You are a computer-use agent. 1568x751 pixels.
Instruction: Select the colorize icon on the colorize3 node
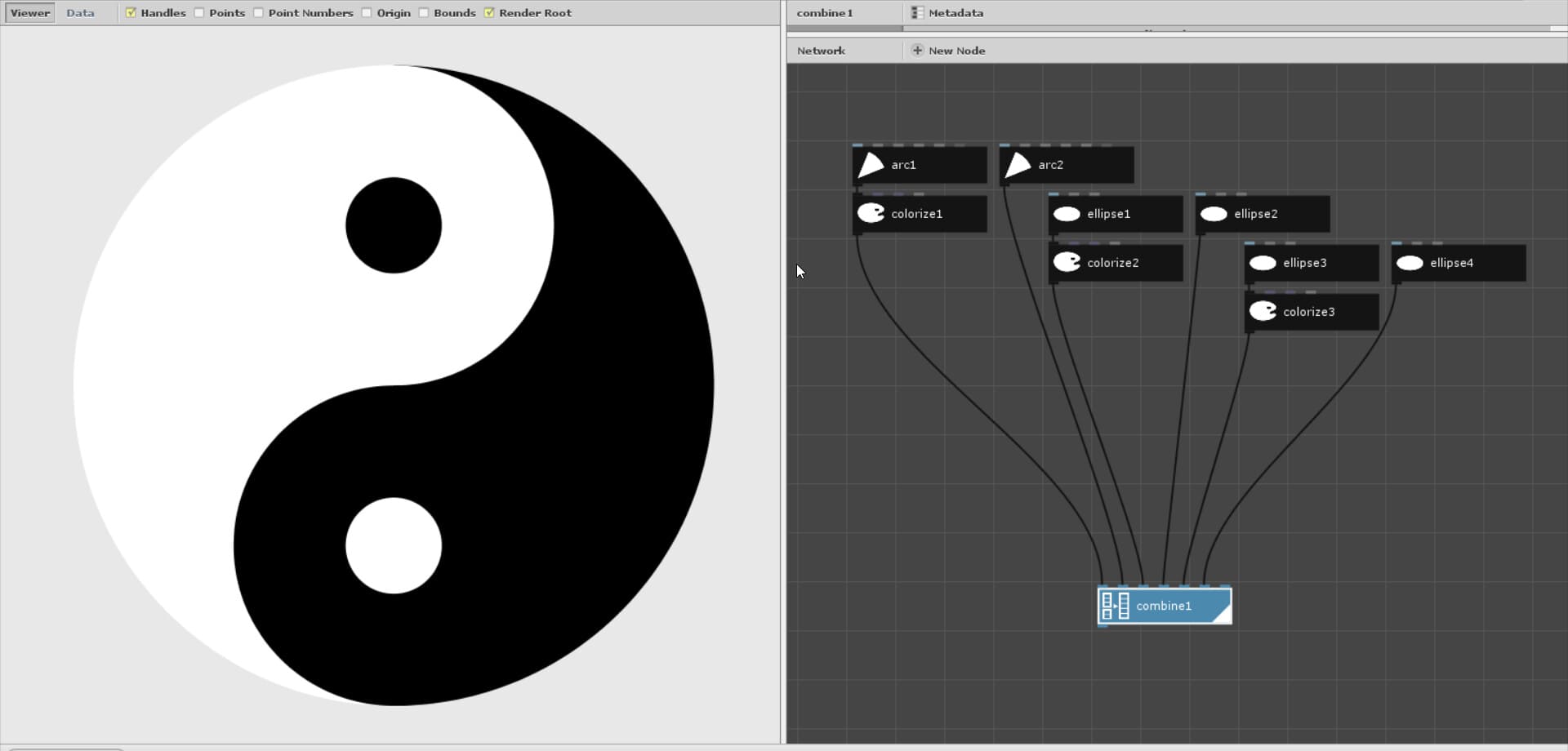(x=1263, y=311)
